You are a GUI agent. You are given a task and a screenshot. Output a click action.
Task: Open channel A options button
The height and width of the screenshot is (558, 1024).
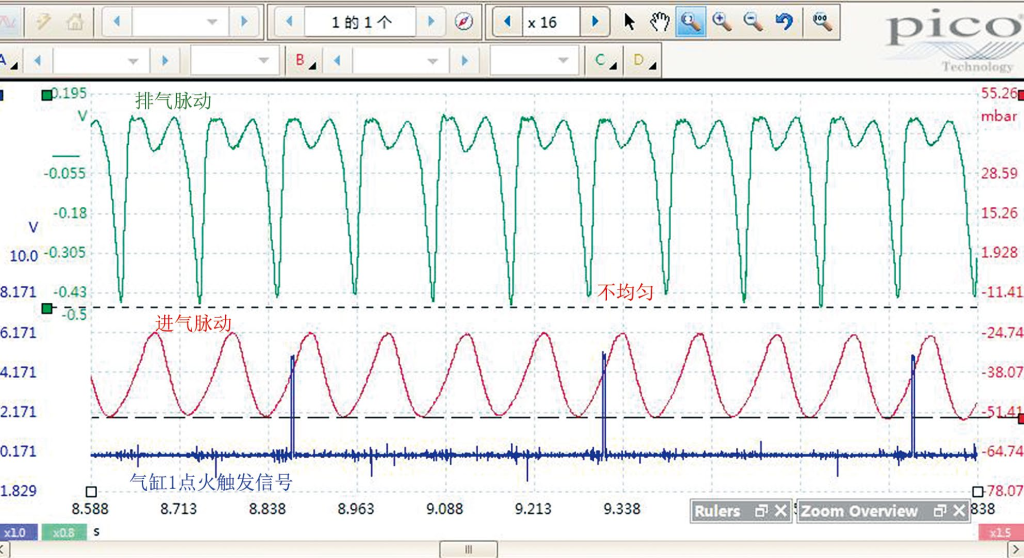8,61
